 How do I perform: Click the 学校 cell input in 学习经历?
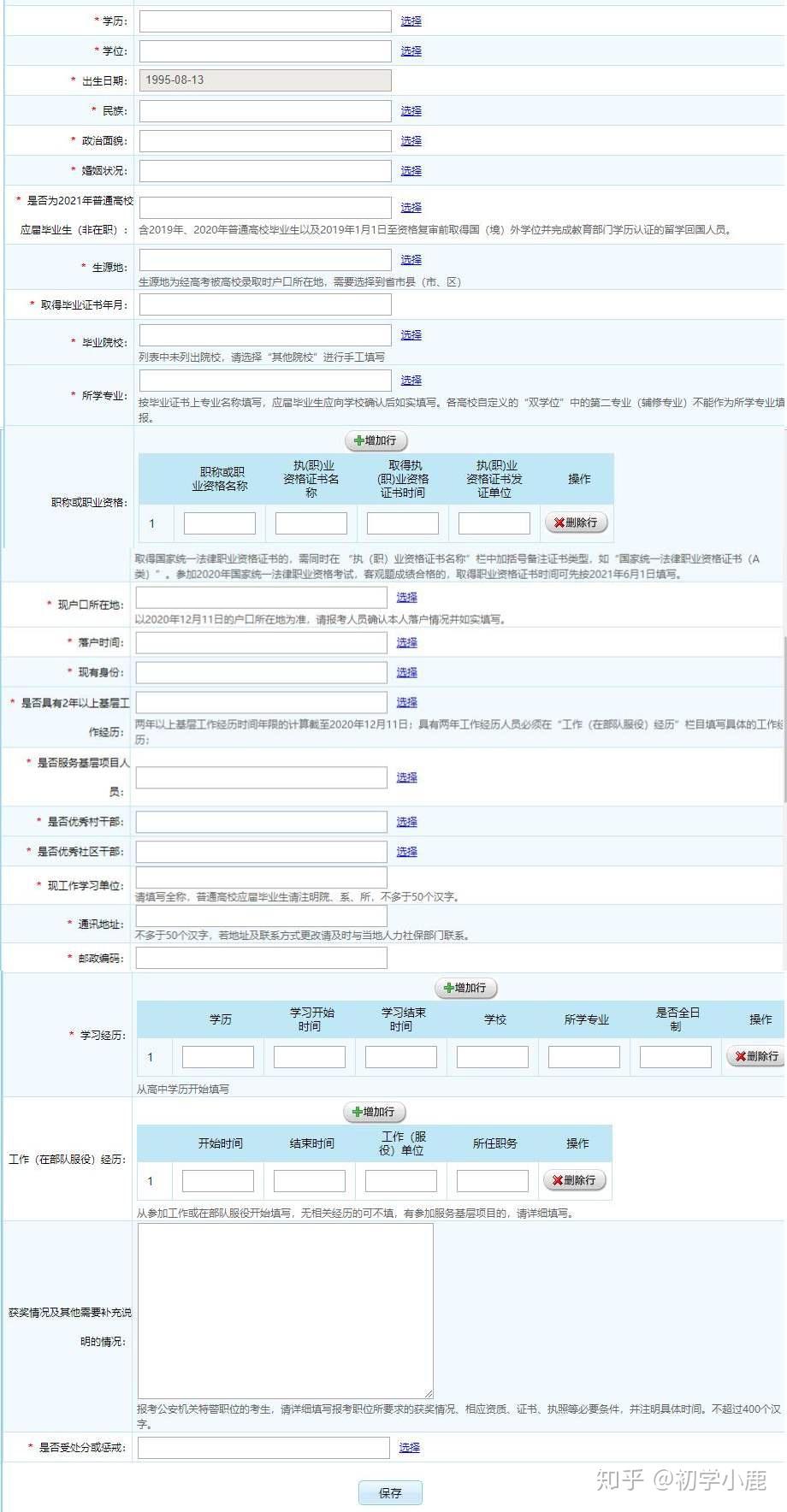click(x=493, y=1057)
